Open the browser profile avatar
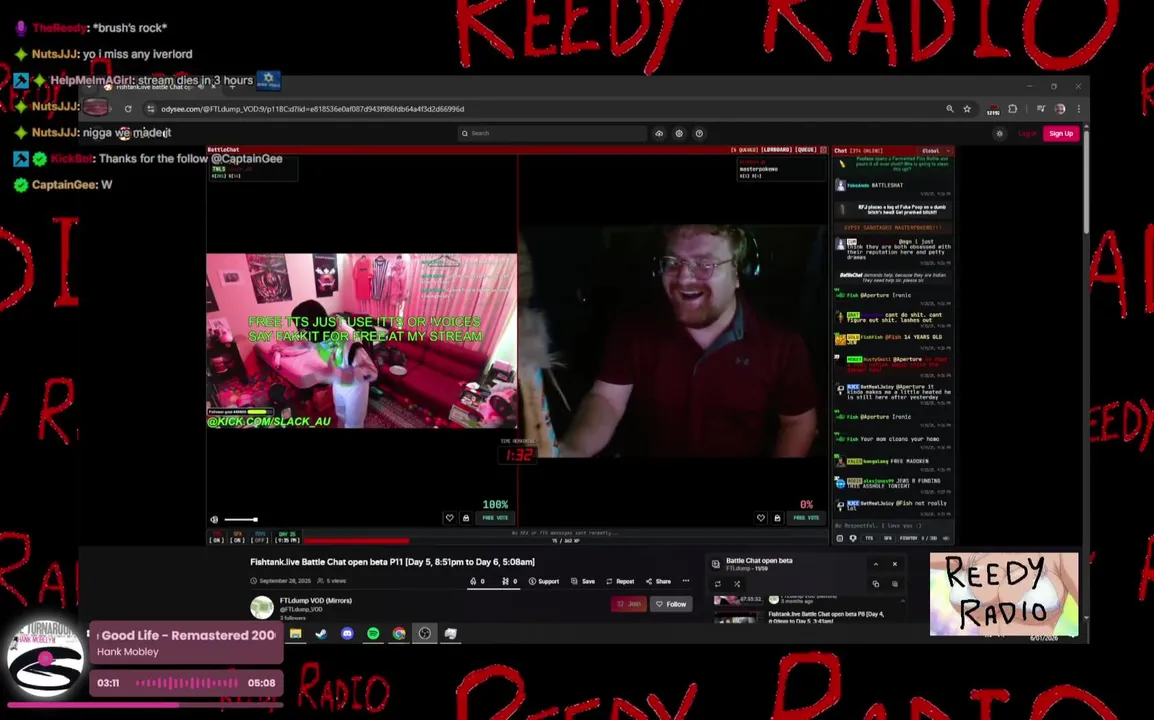The image size is (1154, 720). click(x=1060, y=109)
